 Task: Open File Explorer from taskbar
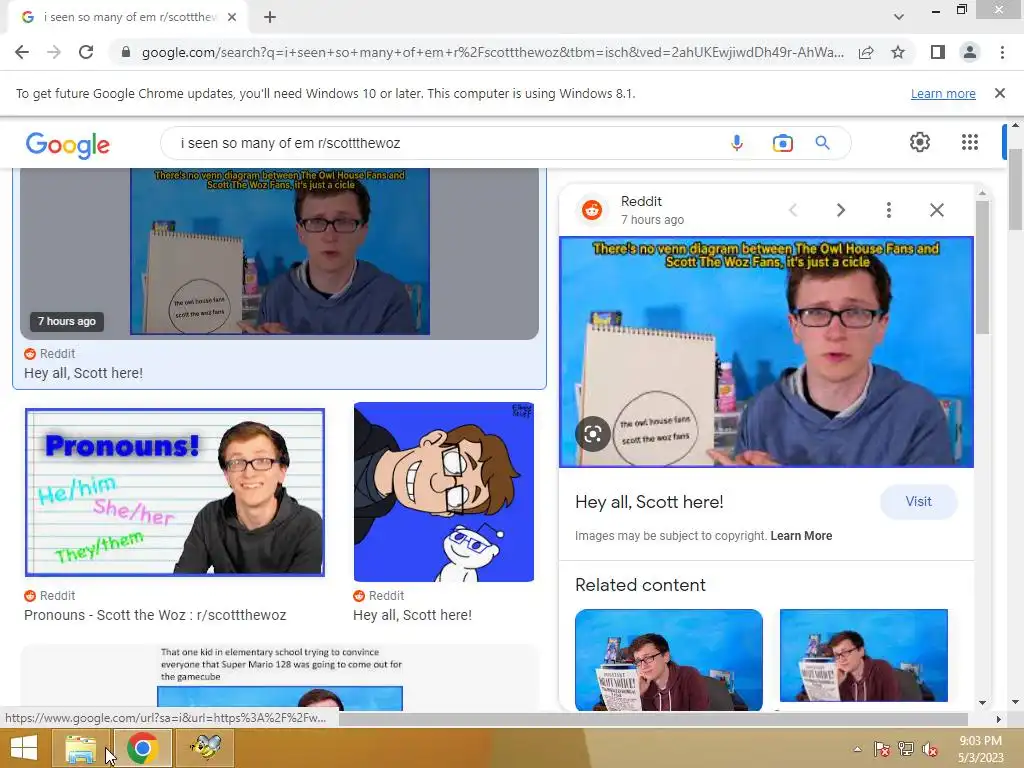(x=81, y=748)
